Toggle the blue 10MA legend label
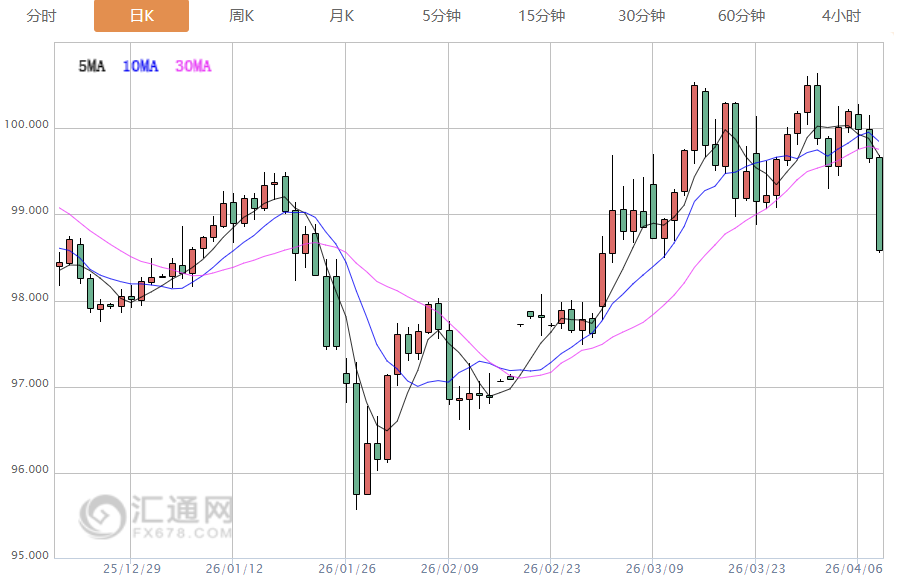The width and height of the screenshot is (898, 586). tap(140, 66)
